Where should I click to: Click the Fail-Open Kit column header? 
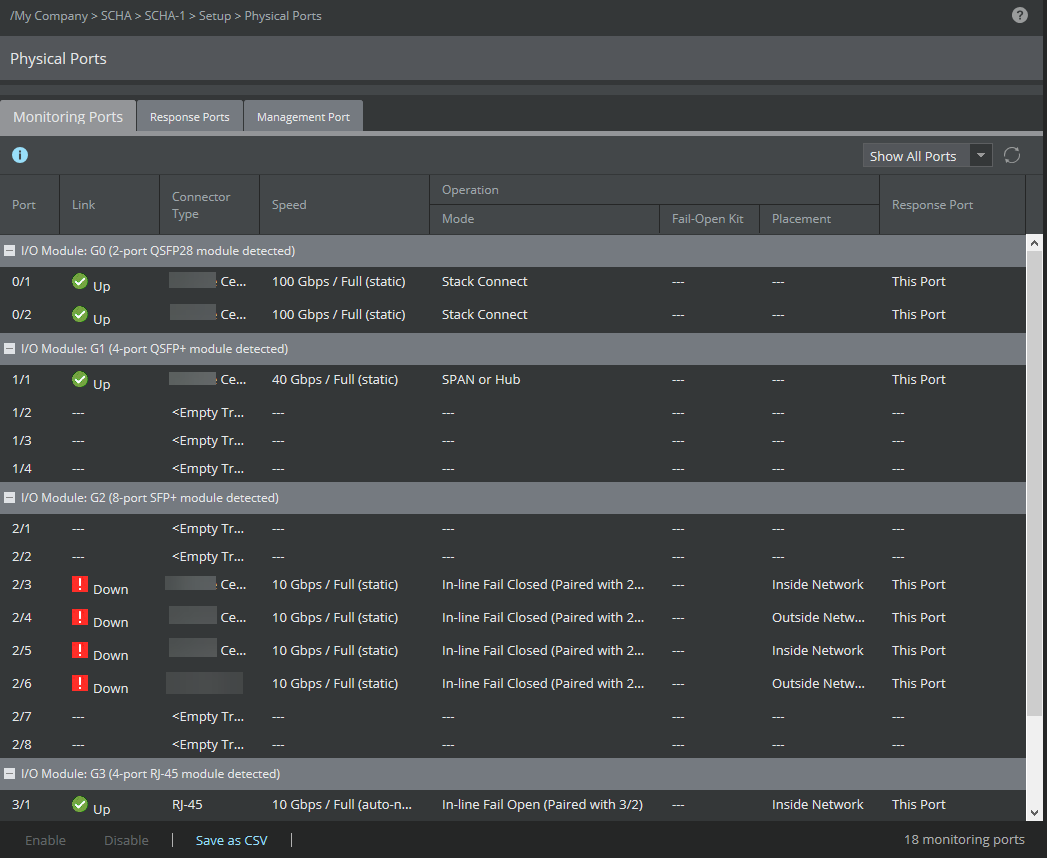[x=709, y=219]
